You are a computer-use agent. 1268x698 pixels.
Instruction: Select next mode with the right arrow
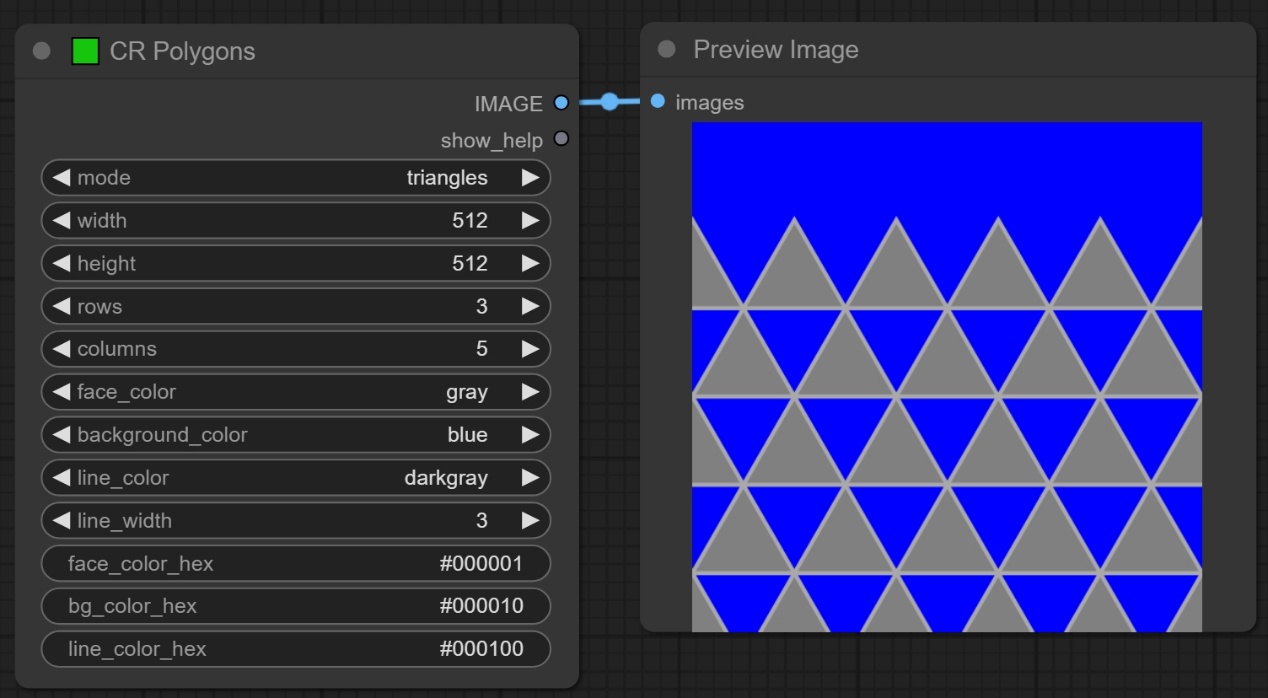point(530,178)
